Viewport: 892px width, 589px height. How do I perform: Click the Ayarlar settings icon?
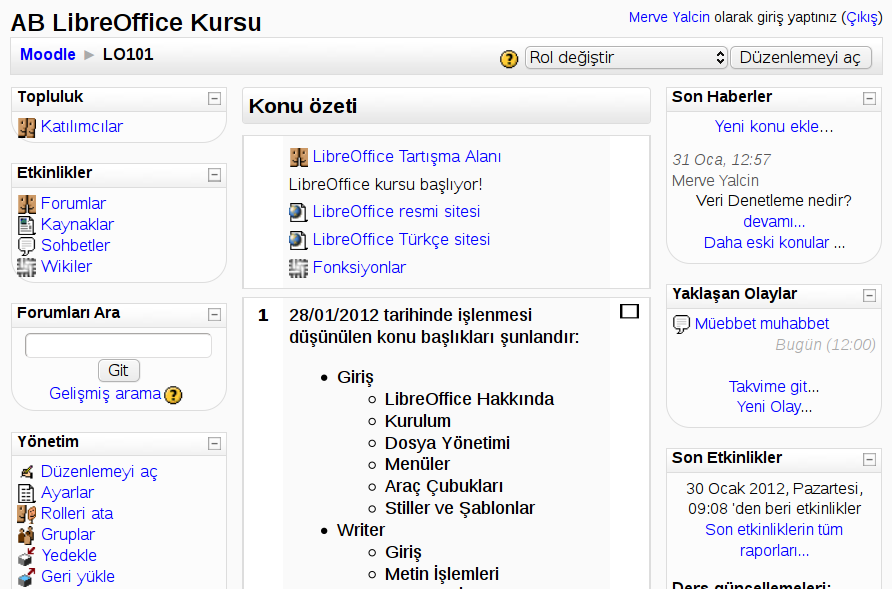(27, 493)
